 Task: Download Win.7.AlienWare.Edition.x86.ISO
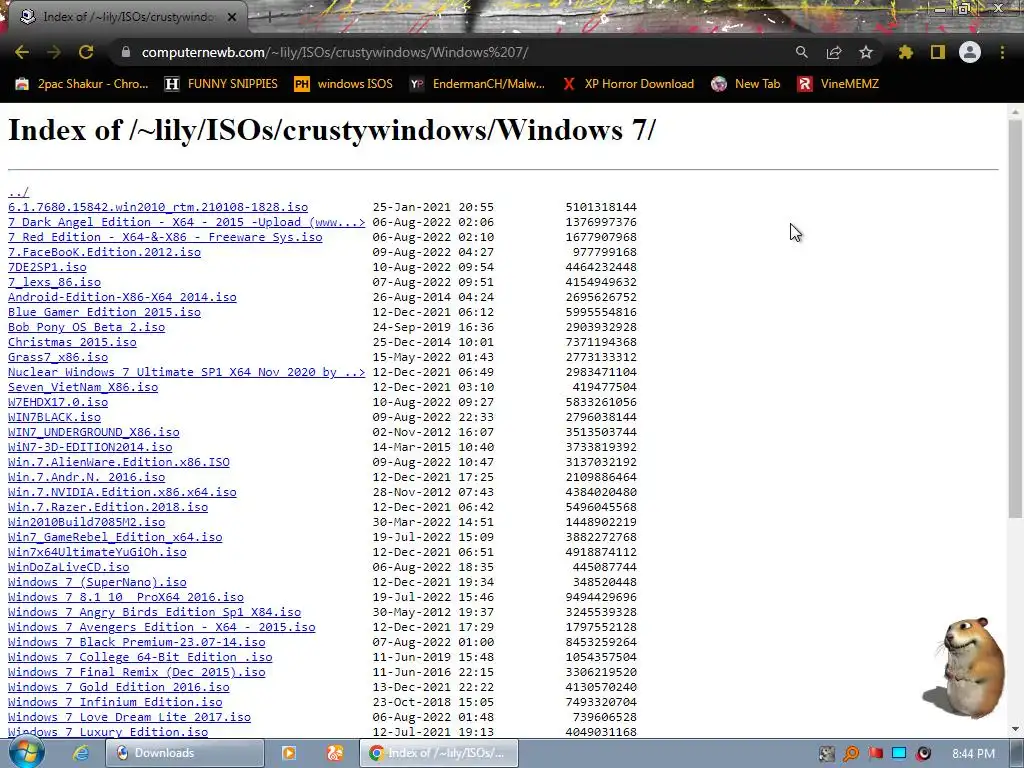point(119,462)
